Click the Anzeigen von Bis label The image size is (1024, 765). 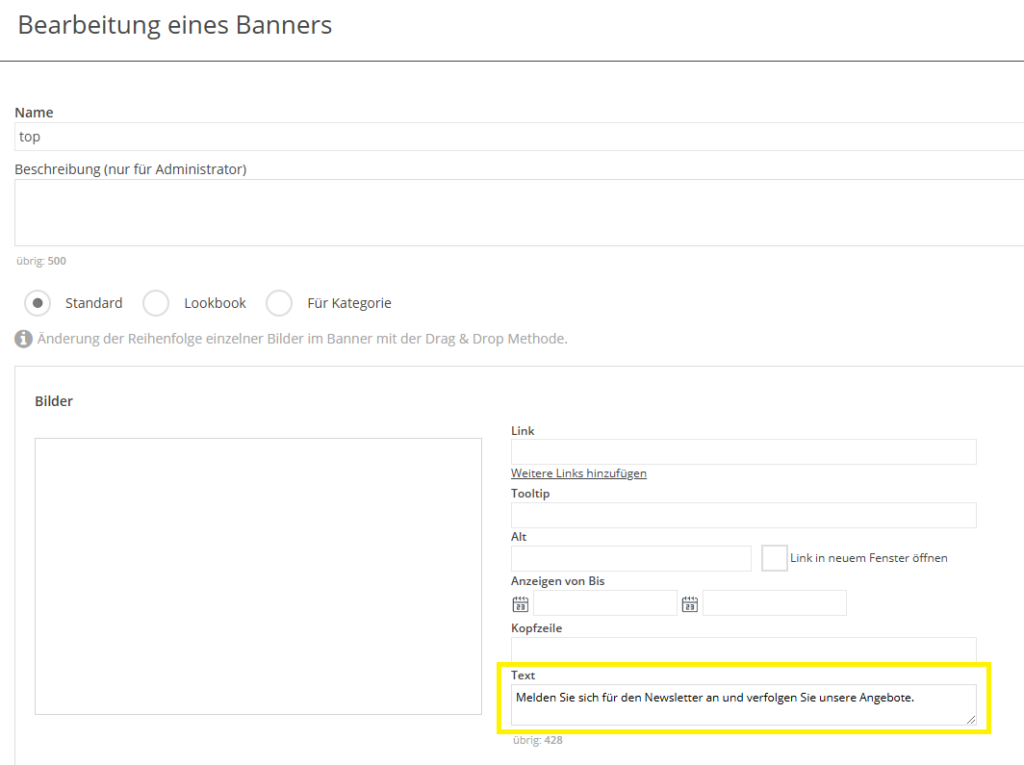click(558, 581)
